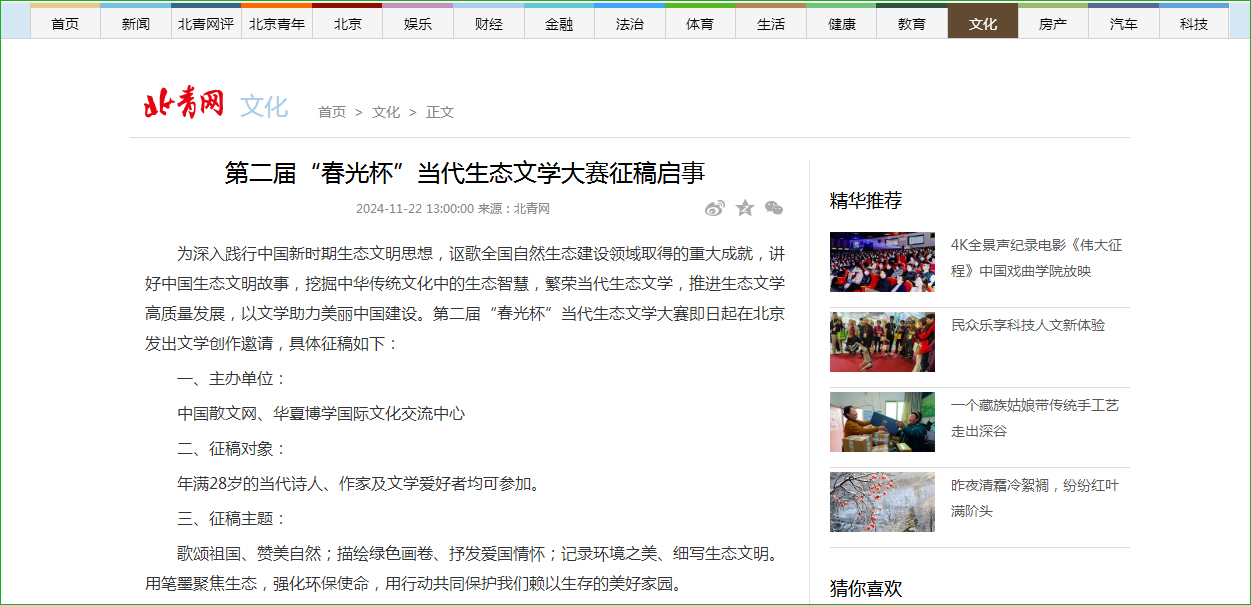Click the snowy persimmon thumbnail image

(882, 502)
